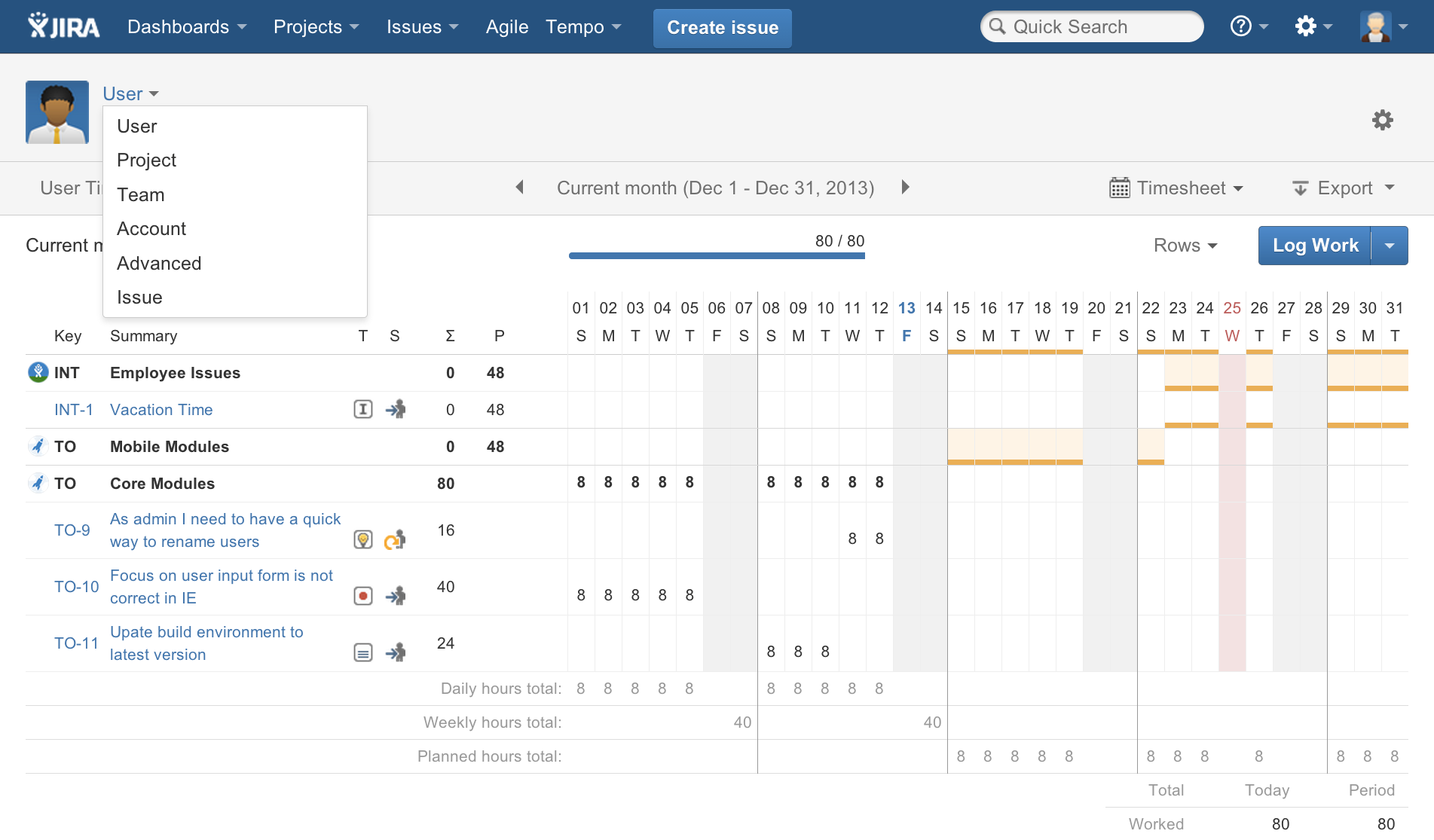Open the TO-9 issue link
Viewport: 1434px width, 840px height.
(72, 530)
